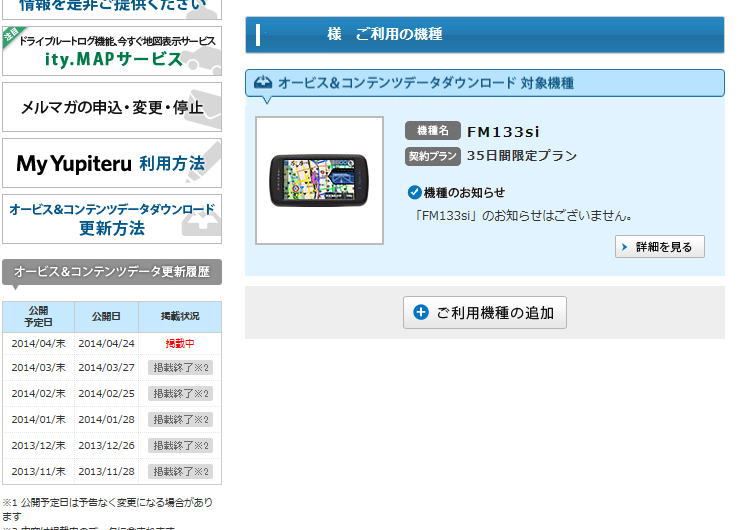This screenshot has height=530, width=740.
Task: Click the plus icon on ご利用機種の追加
Action: 420,312
